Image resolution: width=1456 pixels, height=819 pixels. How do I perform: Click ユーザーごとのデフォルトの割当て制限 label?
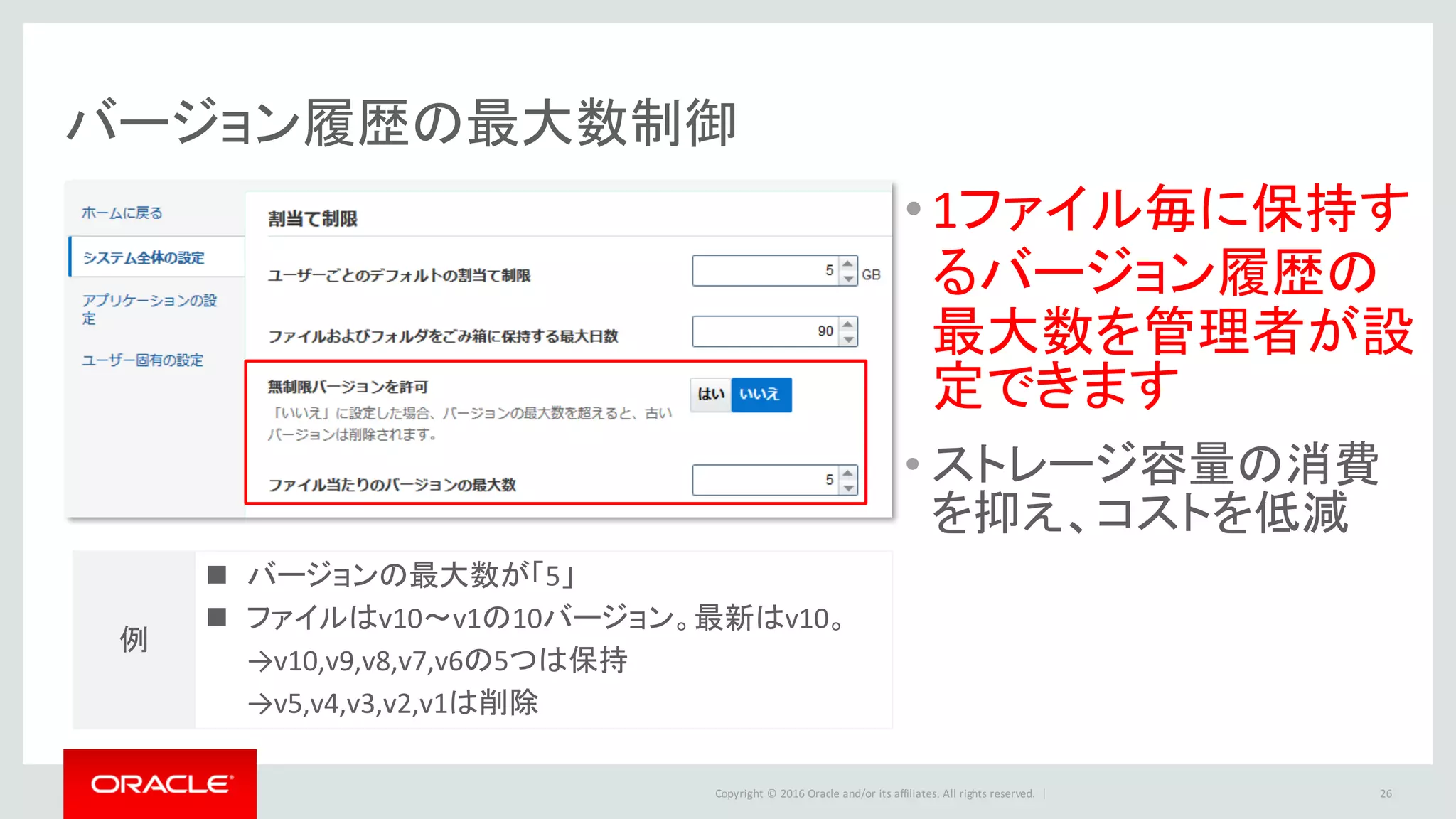coord(400,275)
